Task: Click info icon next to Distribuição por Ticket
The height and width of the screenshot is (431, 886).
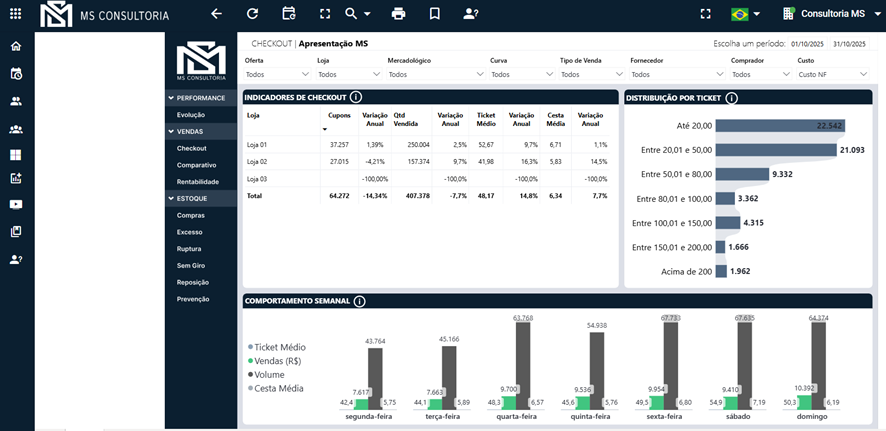Action: pyautogui.click(x=731, y=98)
